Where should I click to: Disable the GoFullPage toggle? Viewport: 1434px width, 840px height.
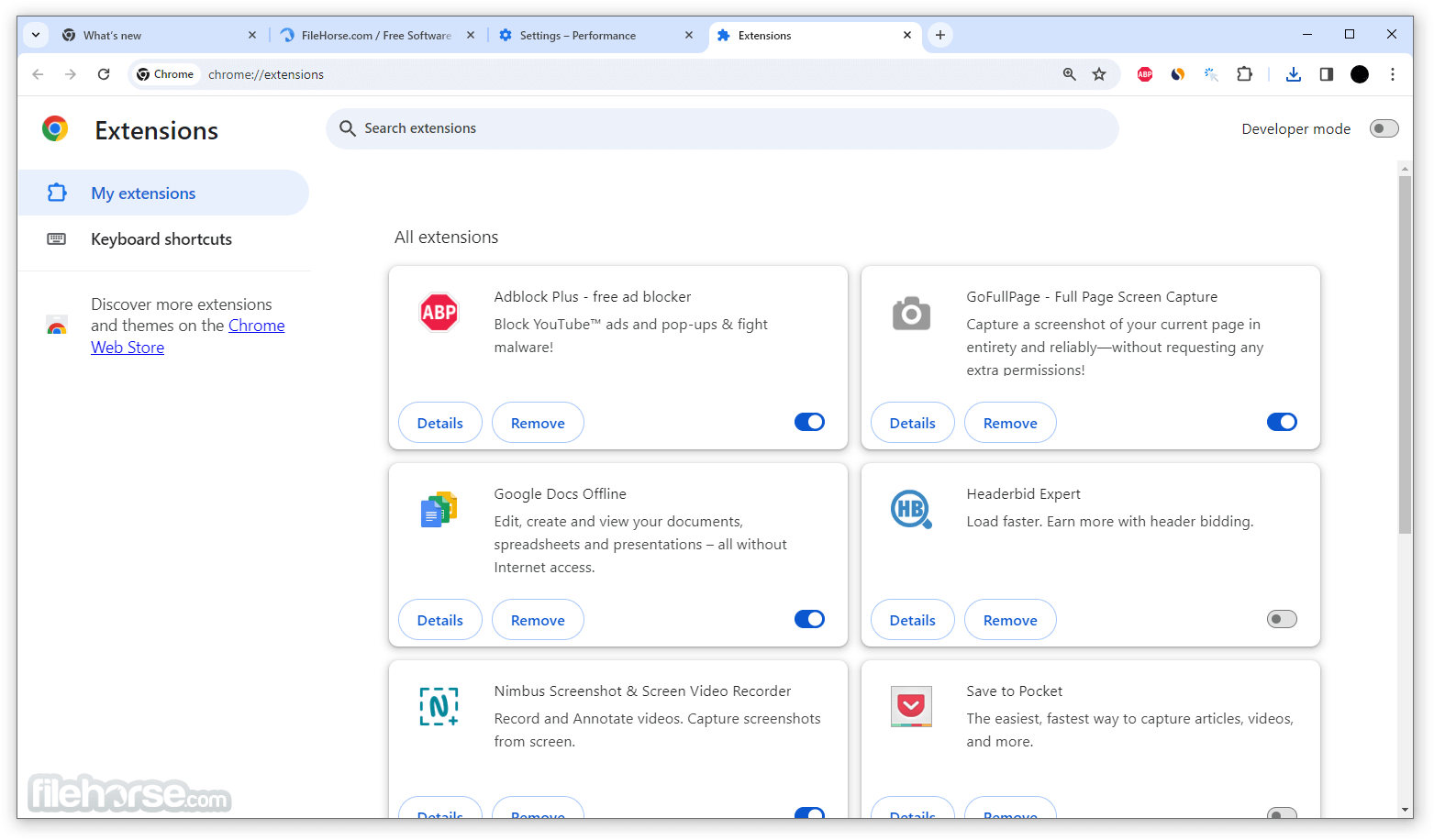[1282, 422]
